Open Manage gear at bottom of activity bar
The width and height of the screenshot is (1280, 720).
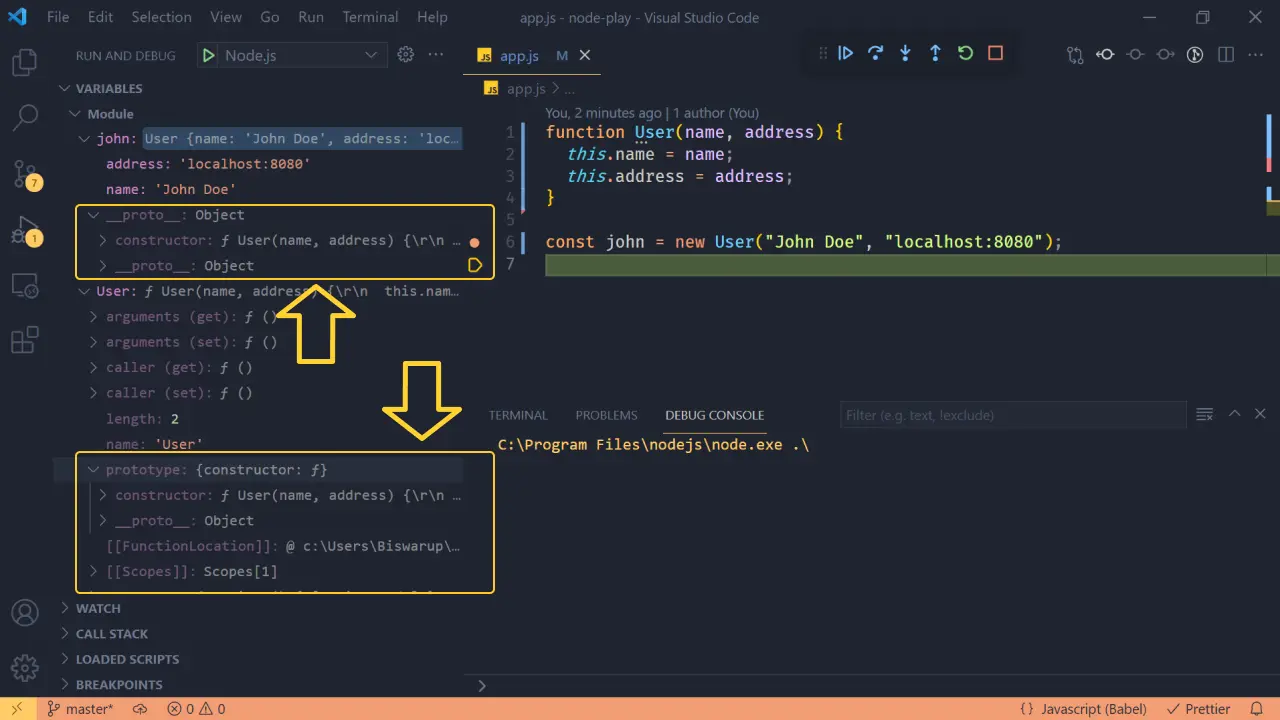[24, 667]
